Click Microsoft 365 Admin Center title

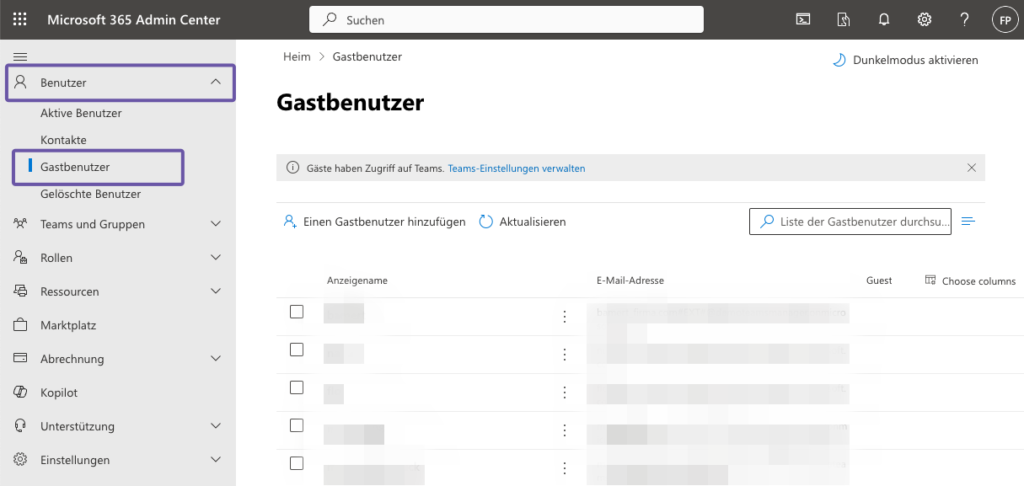pyautogui.click(x=134, y=20)
